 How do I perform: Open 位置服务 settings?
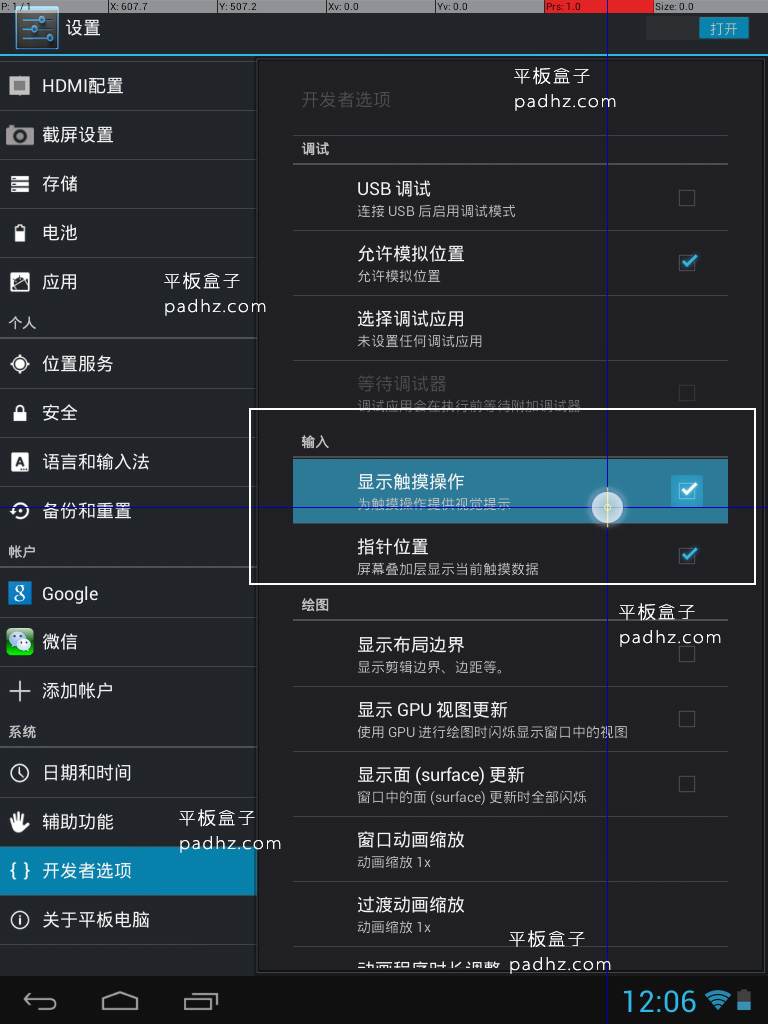pos(128,364)
